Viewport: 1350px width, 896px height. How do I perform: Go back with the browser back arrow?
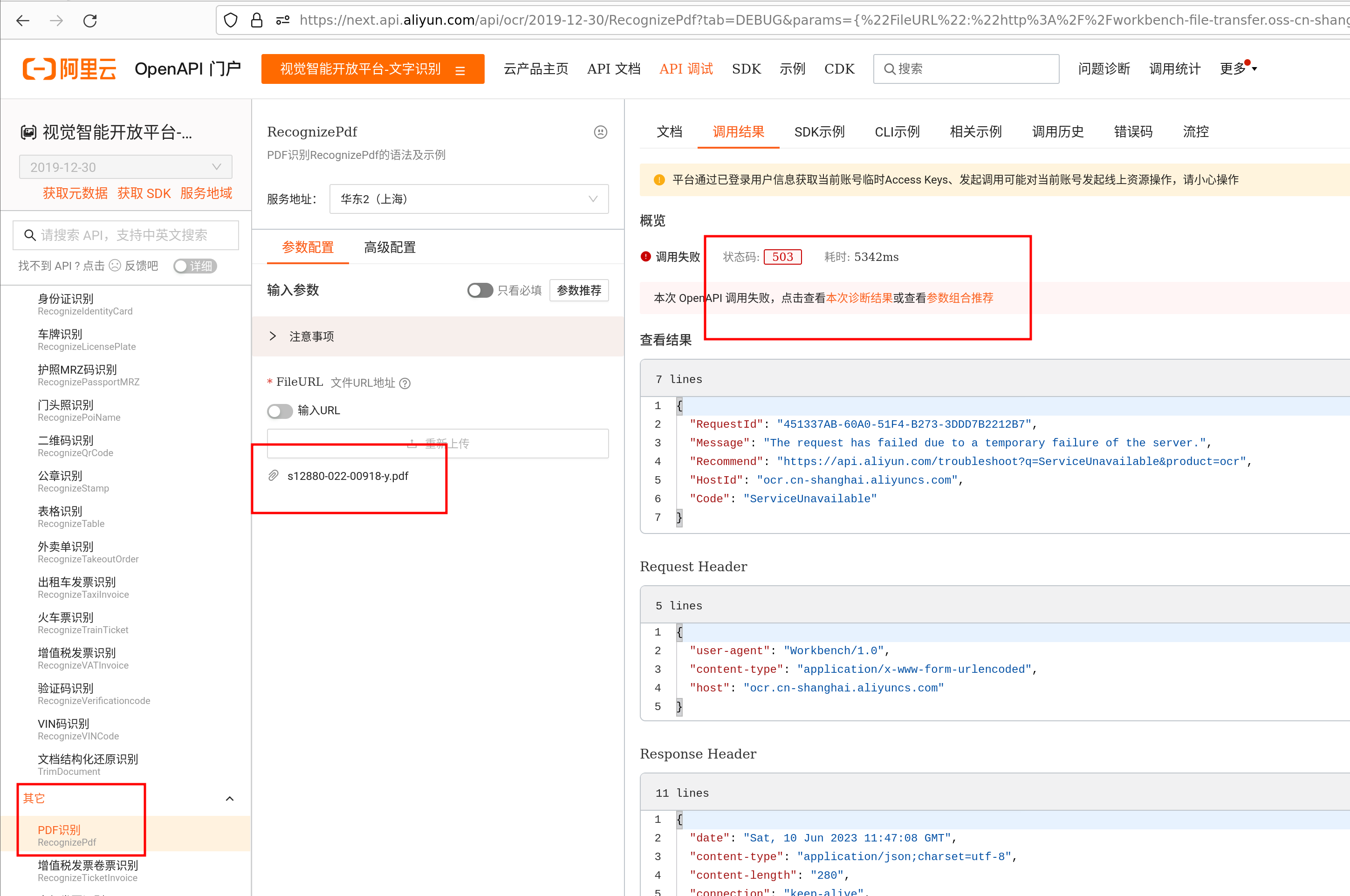23,21
